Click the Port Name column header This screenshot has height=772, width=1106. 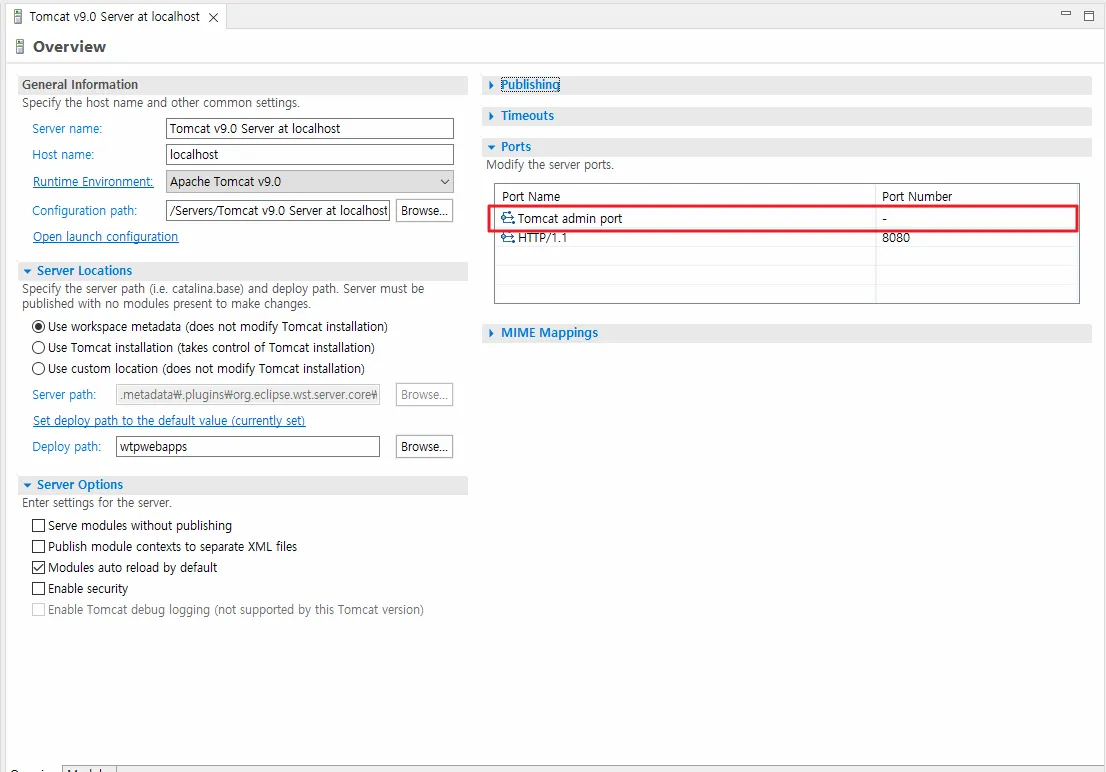pos(685,196)
